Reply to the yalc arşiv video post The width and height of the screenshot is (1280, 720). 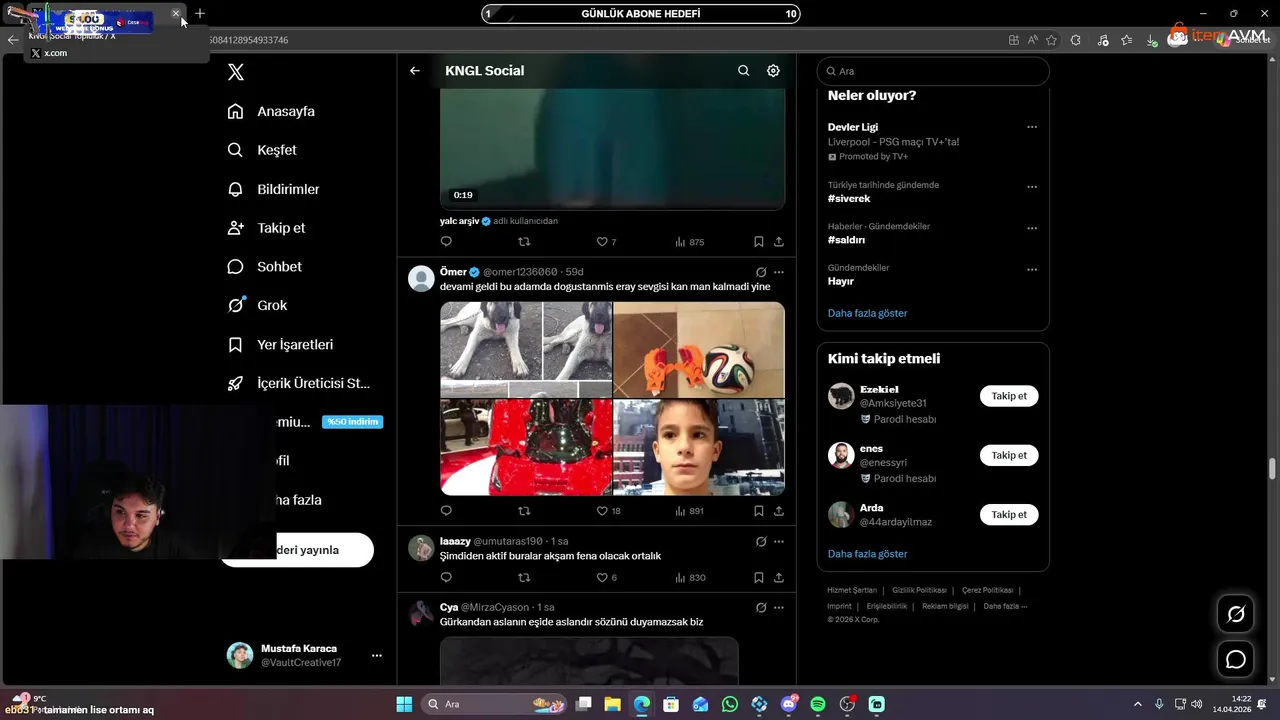point(446,242)
